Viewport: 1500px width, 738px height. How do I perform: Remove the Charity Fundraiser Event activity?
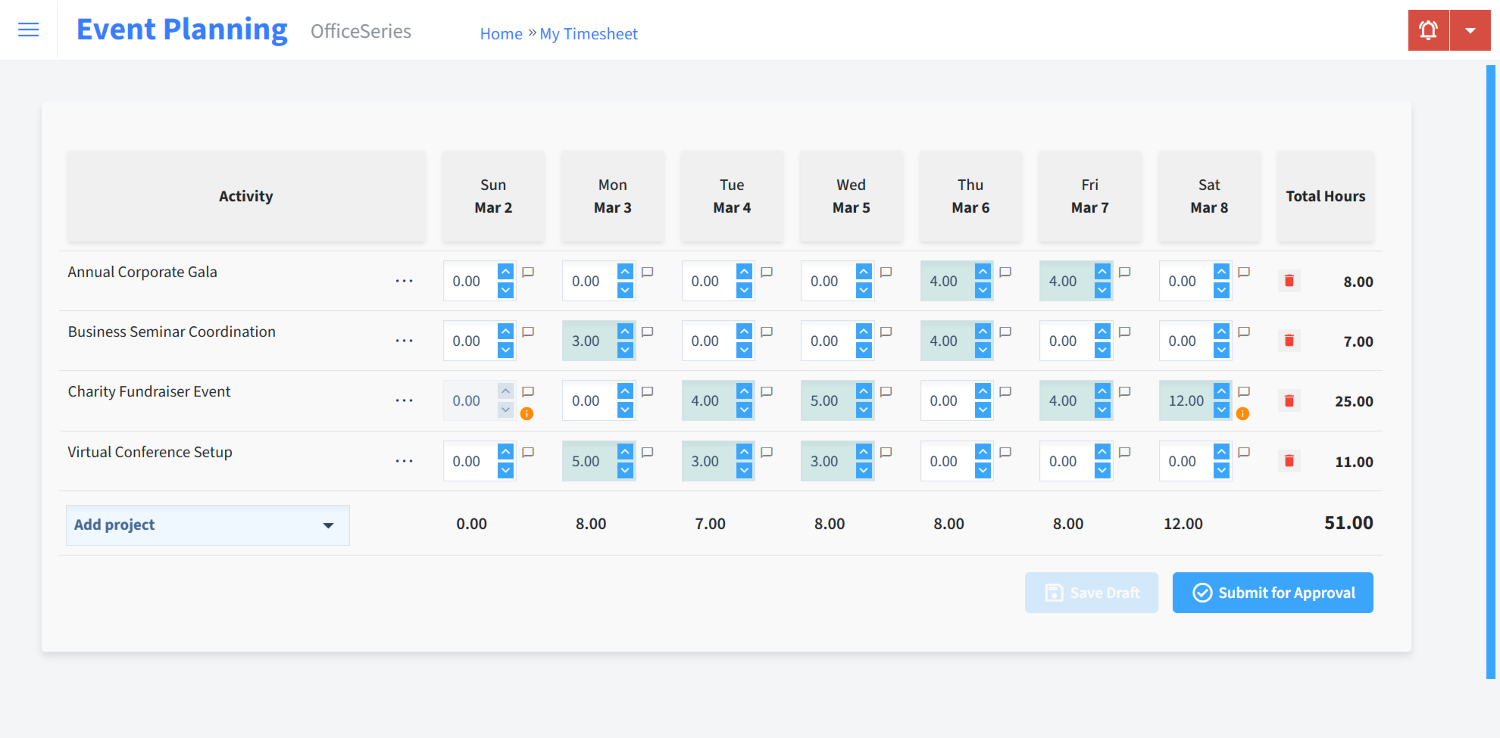pos(1288,400)
